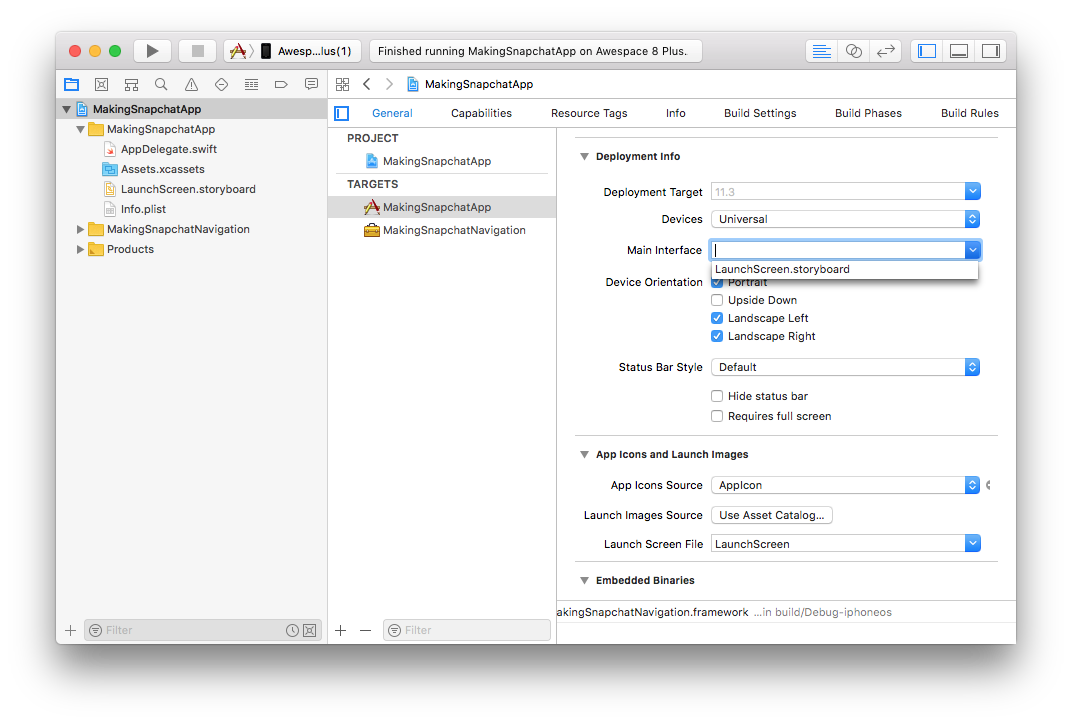Run the app with the Play button
Image resolution: width=1072 pixels, height=724 pixels.
coord(152,51)
